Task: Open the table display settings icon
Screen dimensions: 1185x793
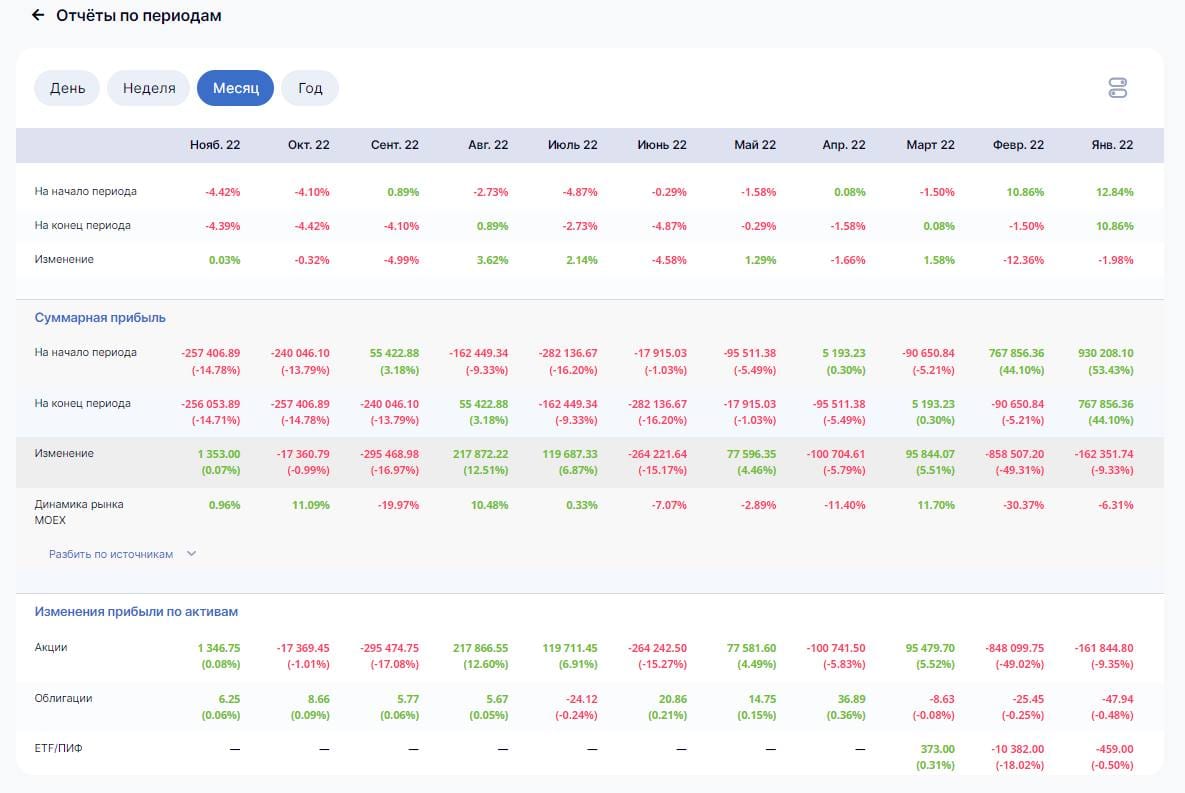Action: click(1117, 88)
